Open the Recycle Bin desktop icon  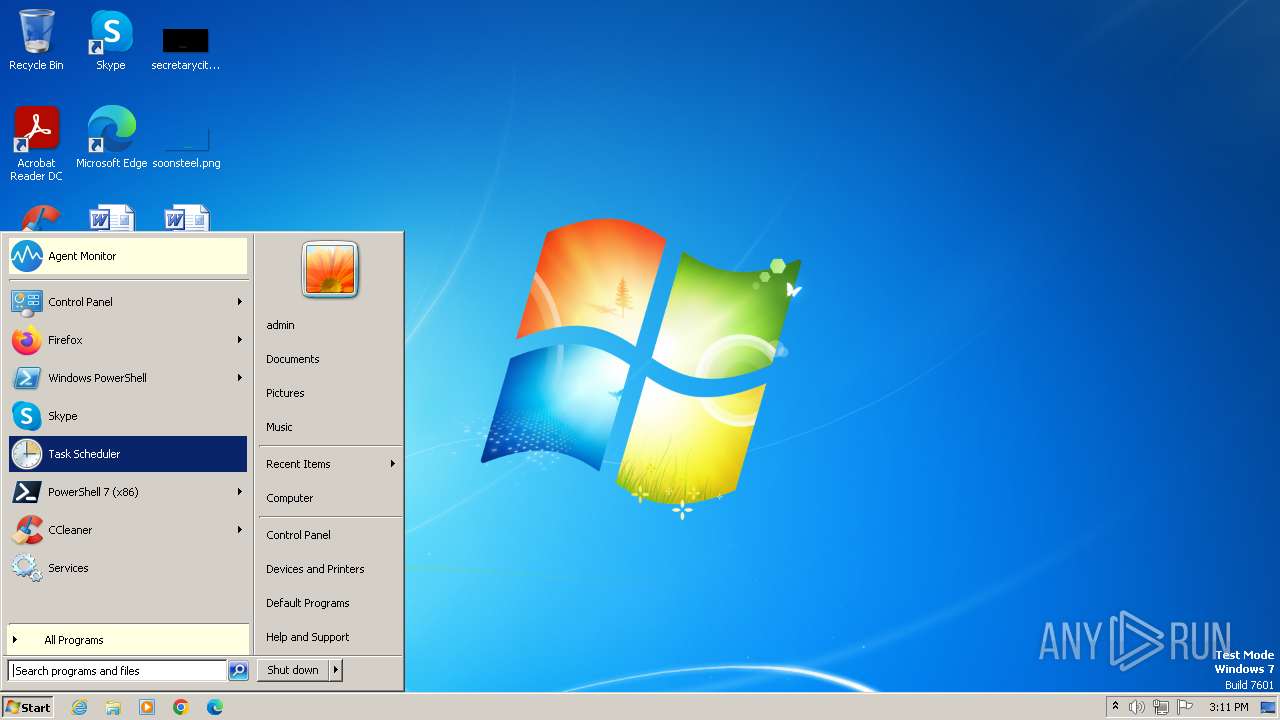pyautogui.click(x=36, y=41)
